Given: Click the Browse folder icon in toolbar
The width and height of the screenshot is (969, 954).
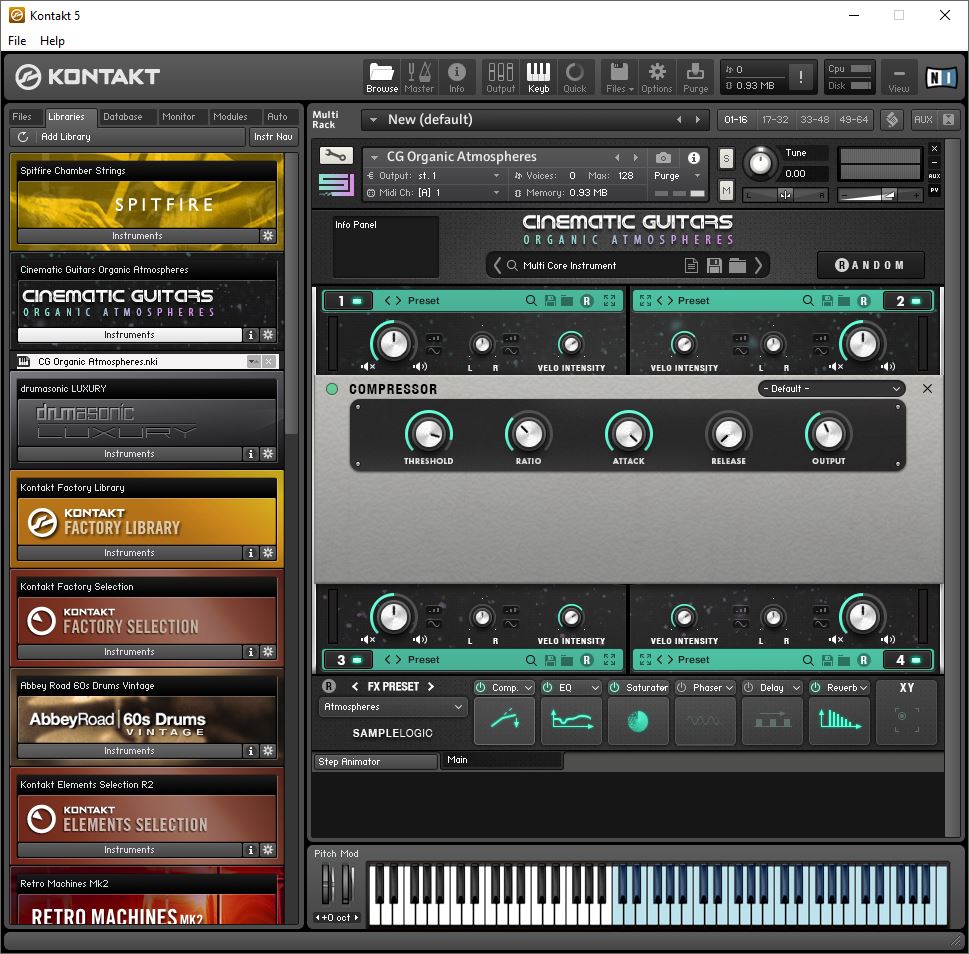Looking at the screenshot, I should 382,77.
